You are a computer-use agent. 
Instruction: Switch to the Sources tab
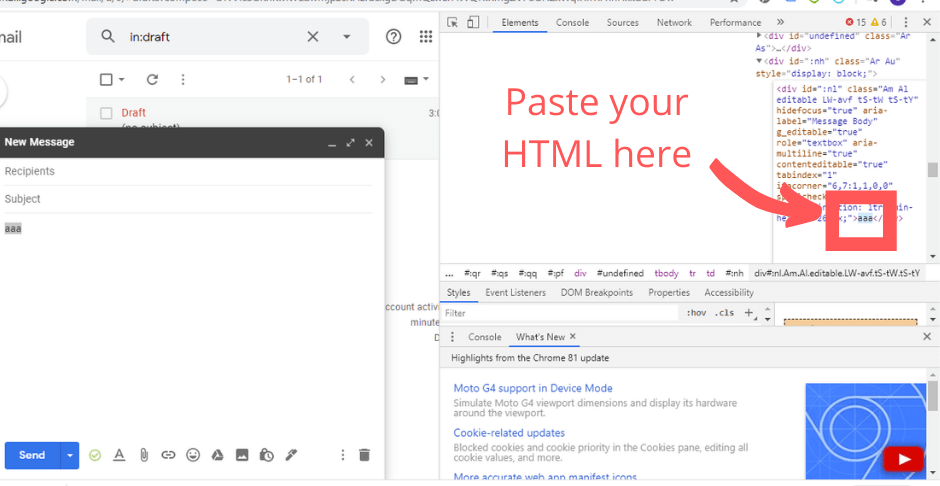point(622,22)
